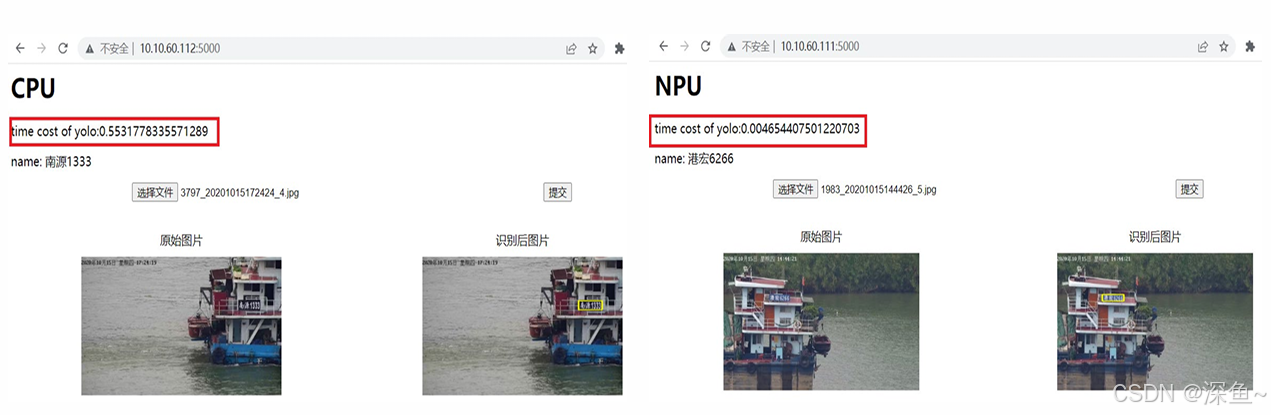Reload the NPU page at 10.10.60.111
Image resolution: width=1271 pixels, height=415 pixels.
click(x=706, y=47)
